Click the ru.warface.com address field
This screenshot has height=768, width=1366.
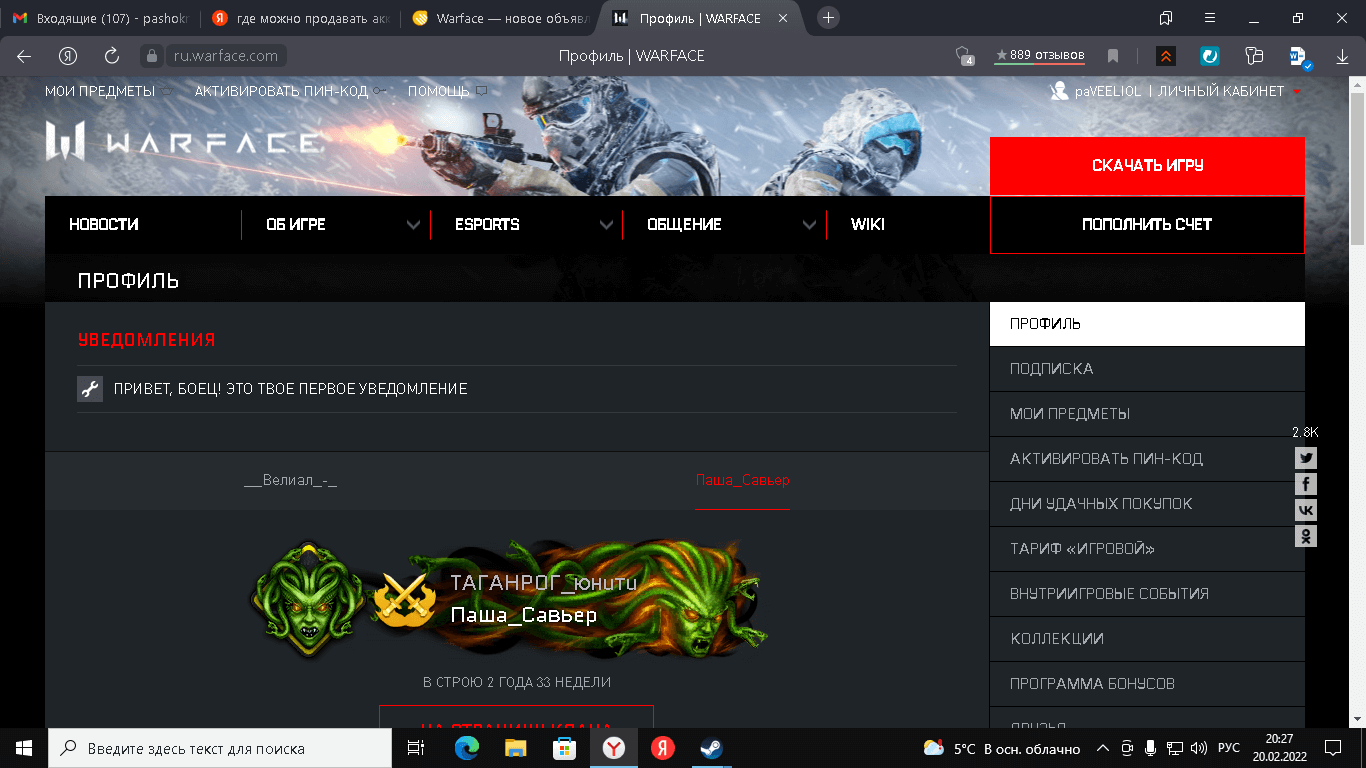[x=225, y=56]
